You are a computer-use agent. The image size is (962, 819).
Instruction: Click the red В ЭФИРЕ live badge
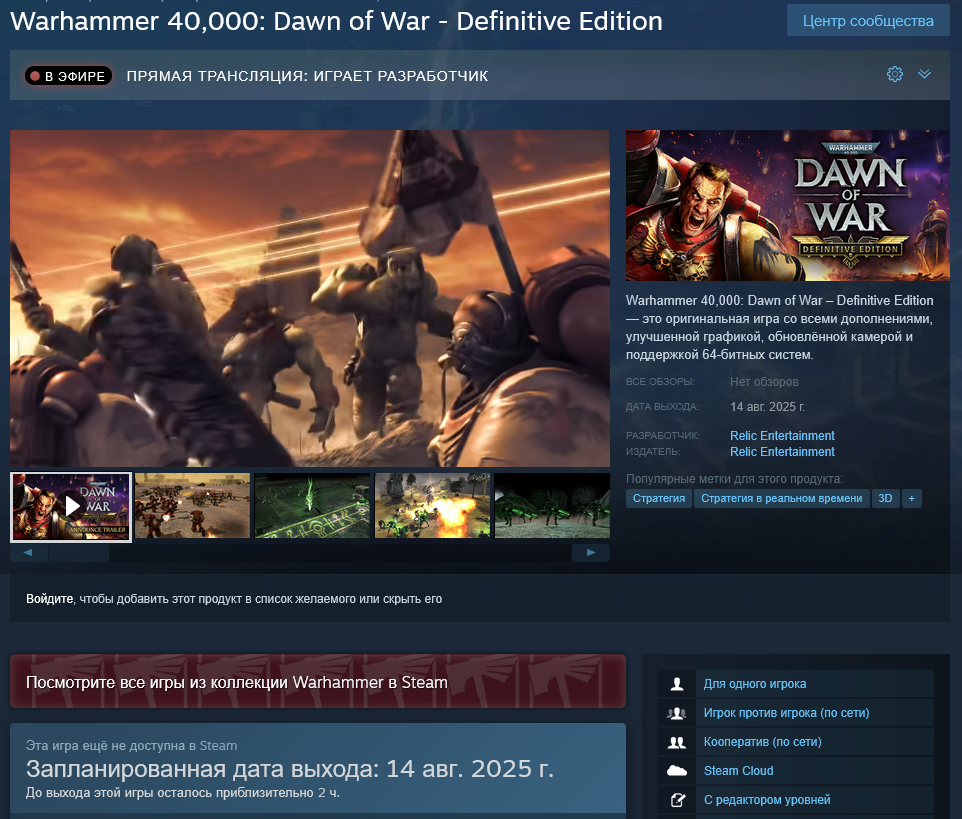[68, 76]
